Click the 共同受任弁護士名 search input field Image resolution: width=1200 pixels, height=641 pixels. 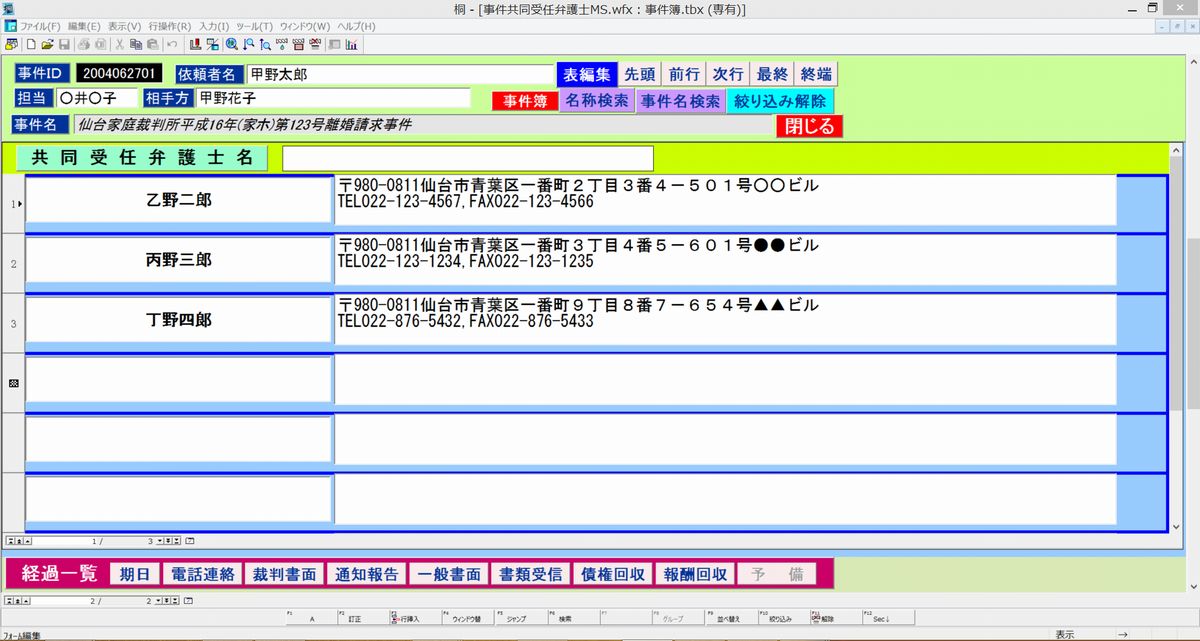coord(467,158)
